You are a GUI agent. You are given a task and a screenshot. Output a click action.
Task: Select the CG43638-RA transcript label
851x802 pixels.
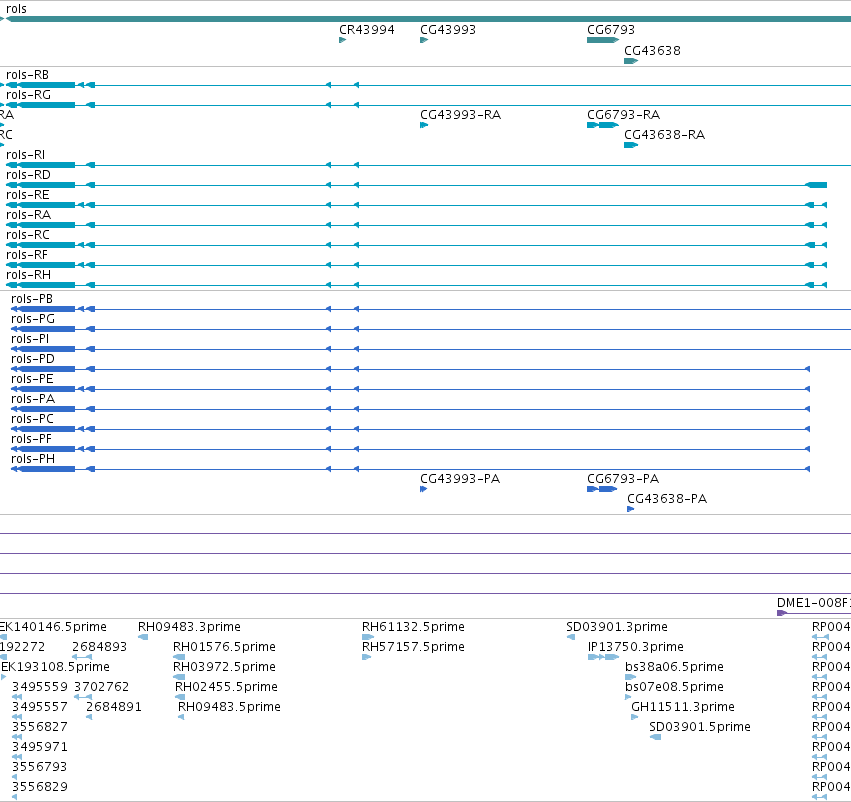[x=664, y=135]
